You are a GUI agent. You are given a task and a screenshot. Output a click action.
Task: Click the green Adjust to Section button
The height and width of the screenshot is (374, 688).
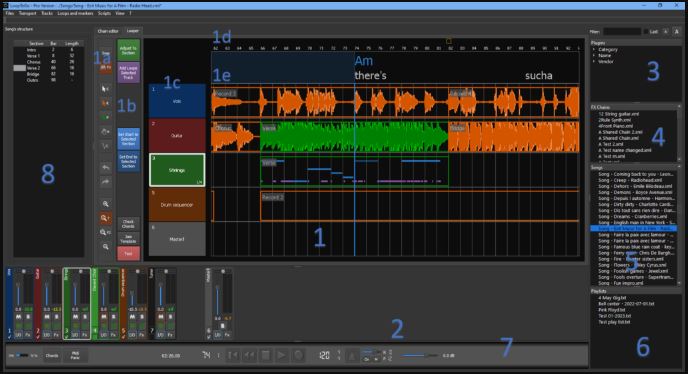click(x=128, y=50)
